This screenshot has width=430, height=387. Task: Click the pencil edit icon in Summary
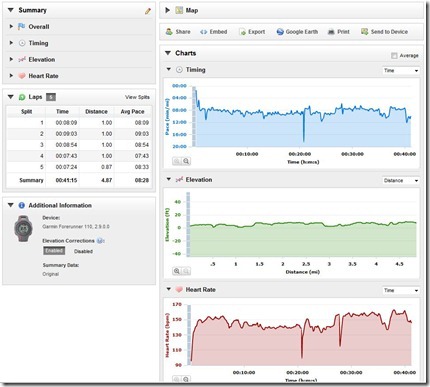click(x=148, y=11)
